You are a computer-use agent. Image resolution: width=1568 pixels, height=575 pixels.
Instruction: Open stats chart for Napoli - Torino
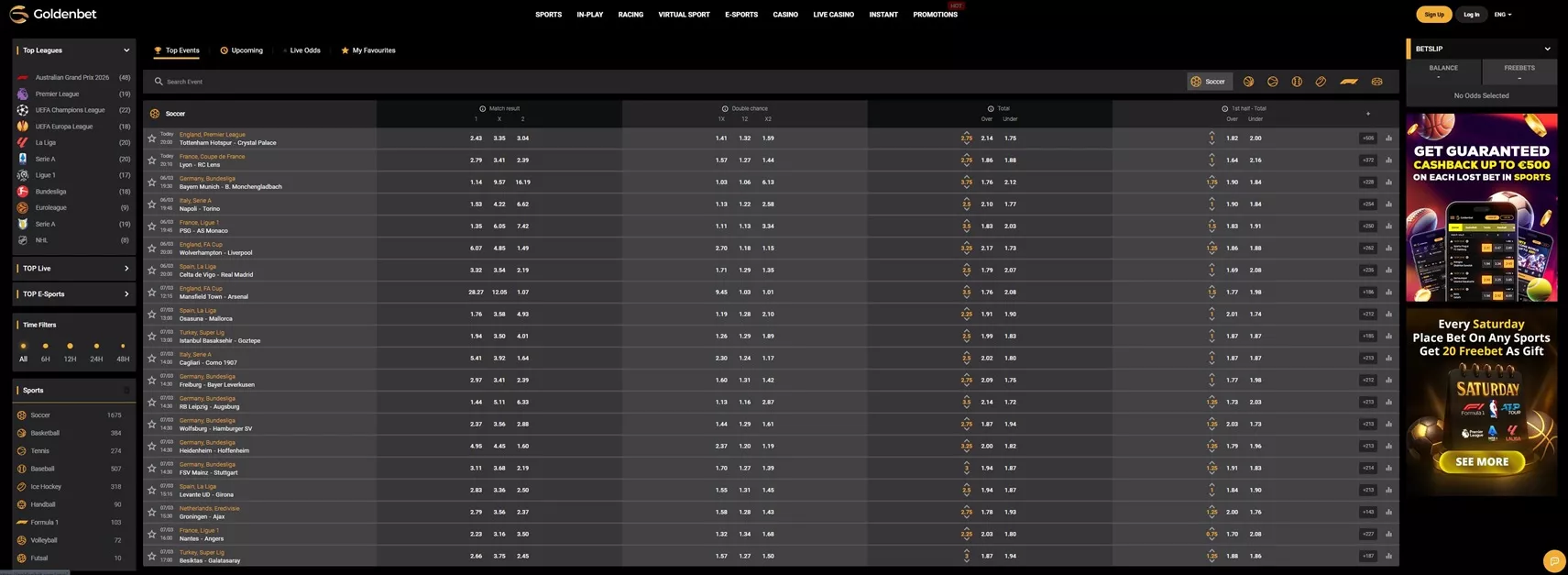click(x=1388, y=205)
